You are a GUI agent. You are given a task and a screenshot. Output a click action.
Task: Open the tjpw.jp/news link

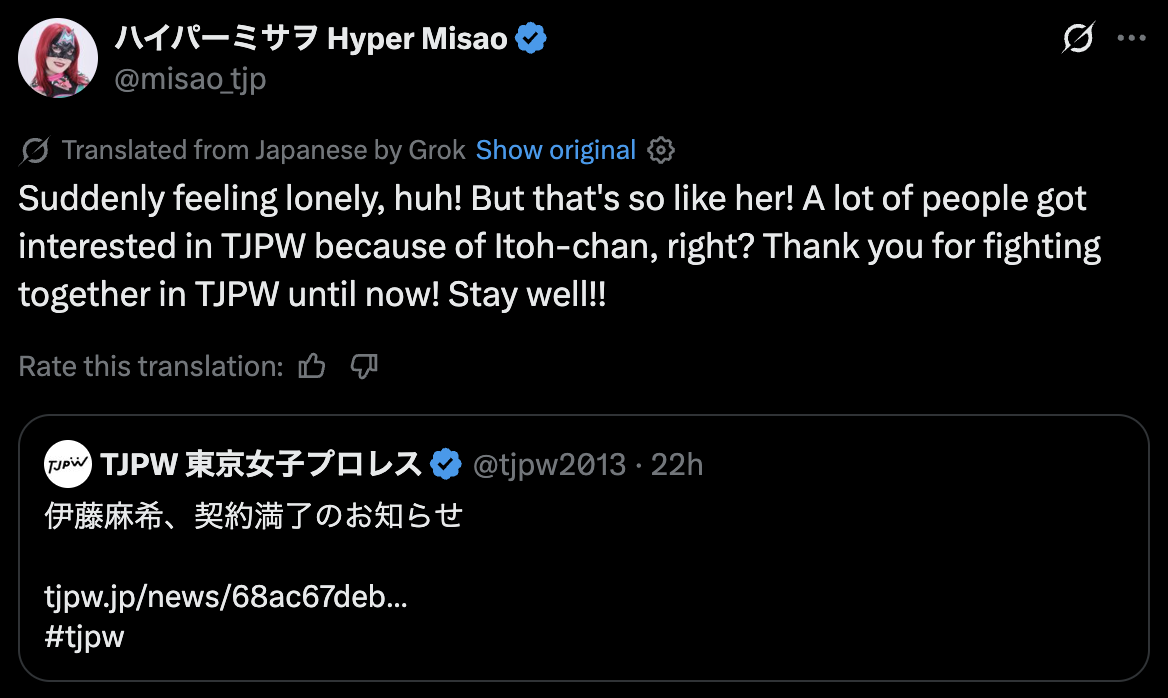[226, 598]
